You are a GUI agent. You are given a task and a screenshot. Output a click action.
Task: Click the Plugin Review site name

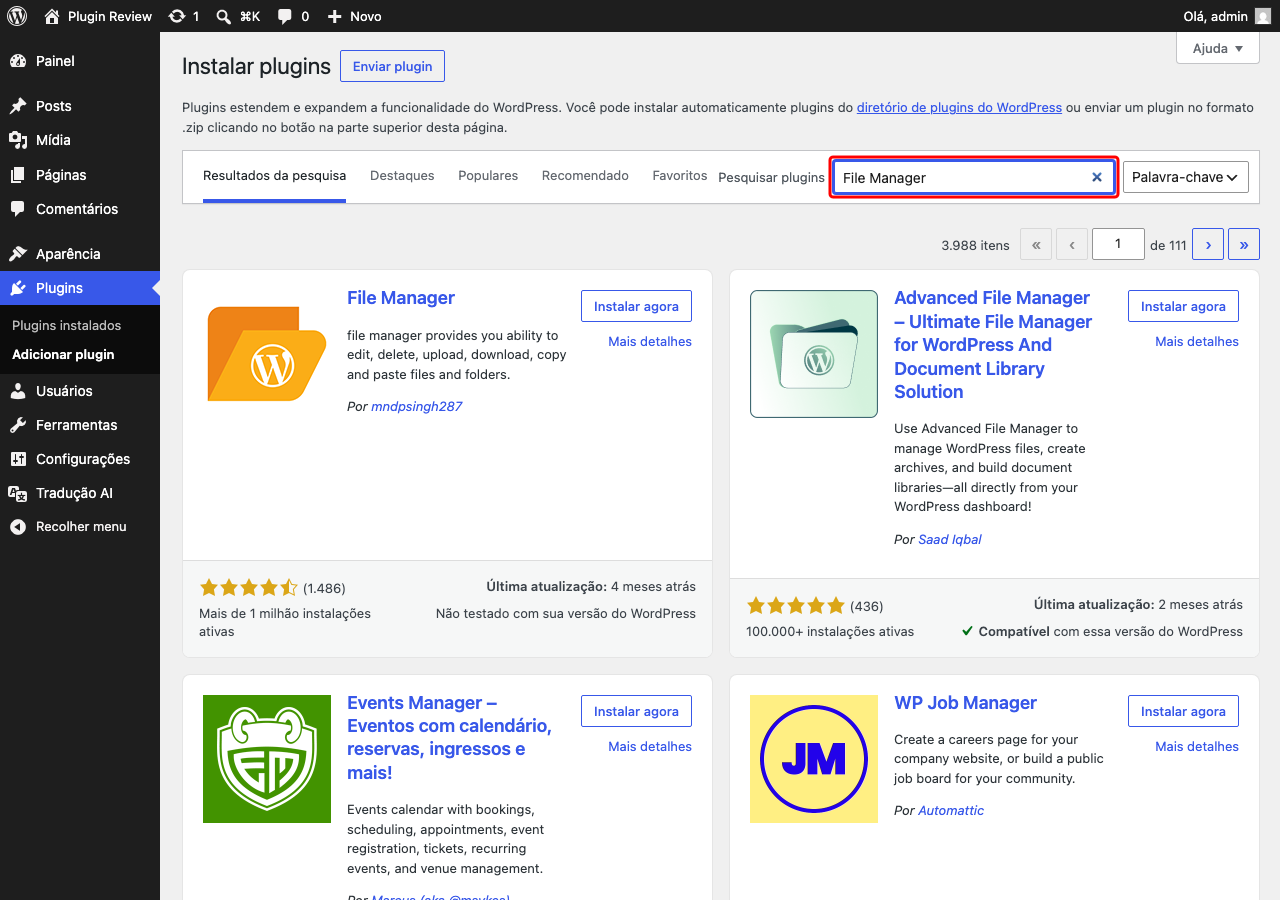[x=110, y=16]
